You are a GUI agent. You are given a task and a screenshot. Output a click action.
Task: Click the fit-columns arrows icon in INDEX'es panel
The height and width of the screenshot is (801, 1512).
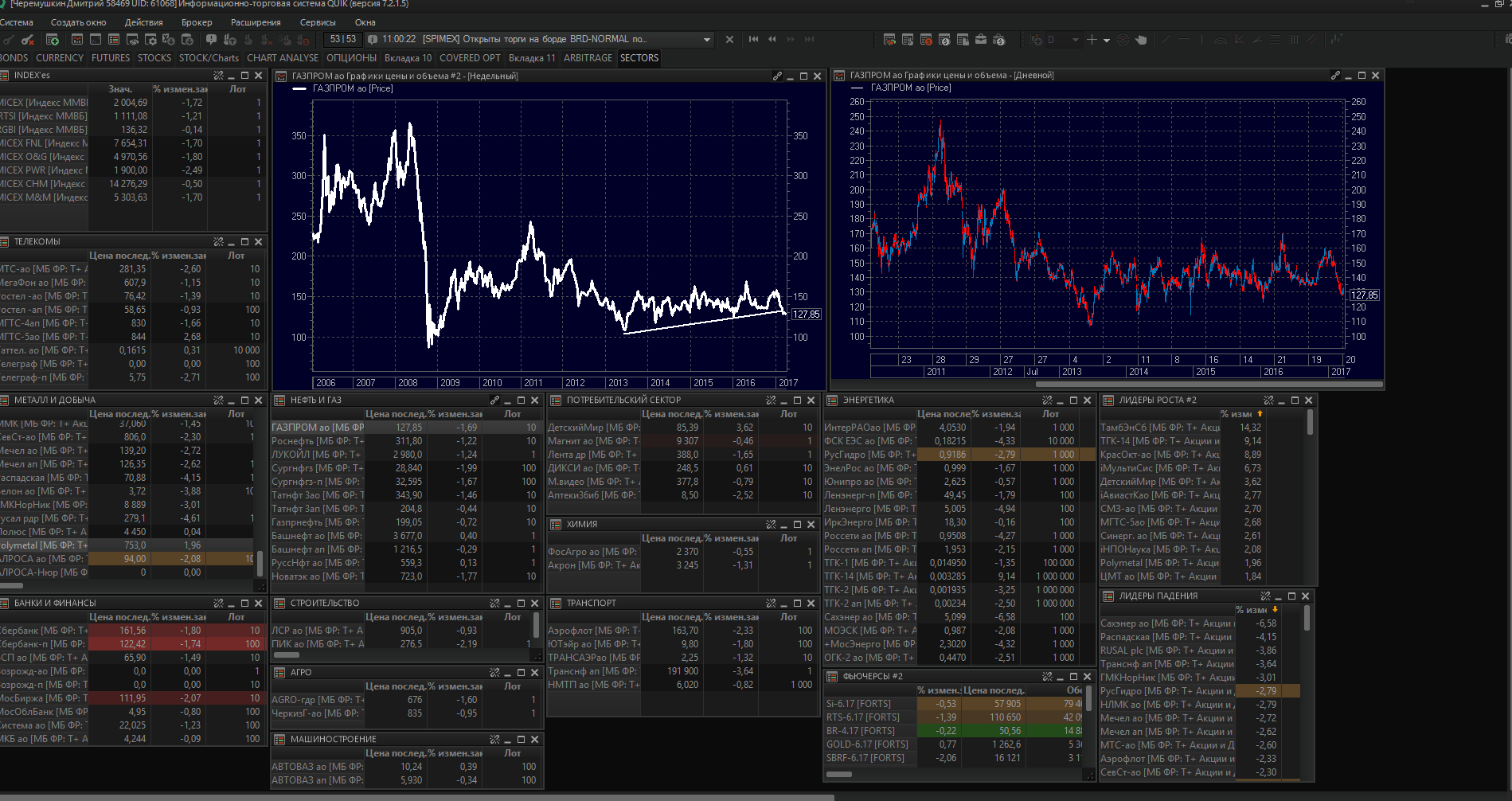click(x=218, y=76)
